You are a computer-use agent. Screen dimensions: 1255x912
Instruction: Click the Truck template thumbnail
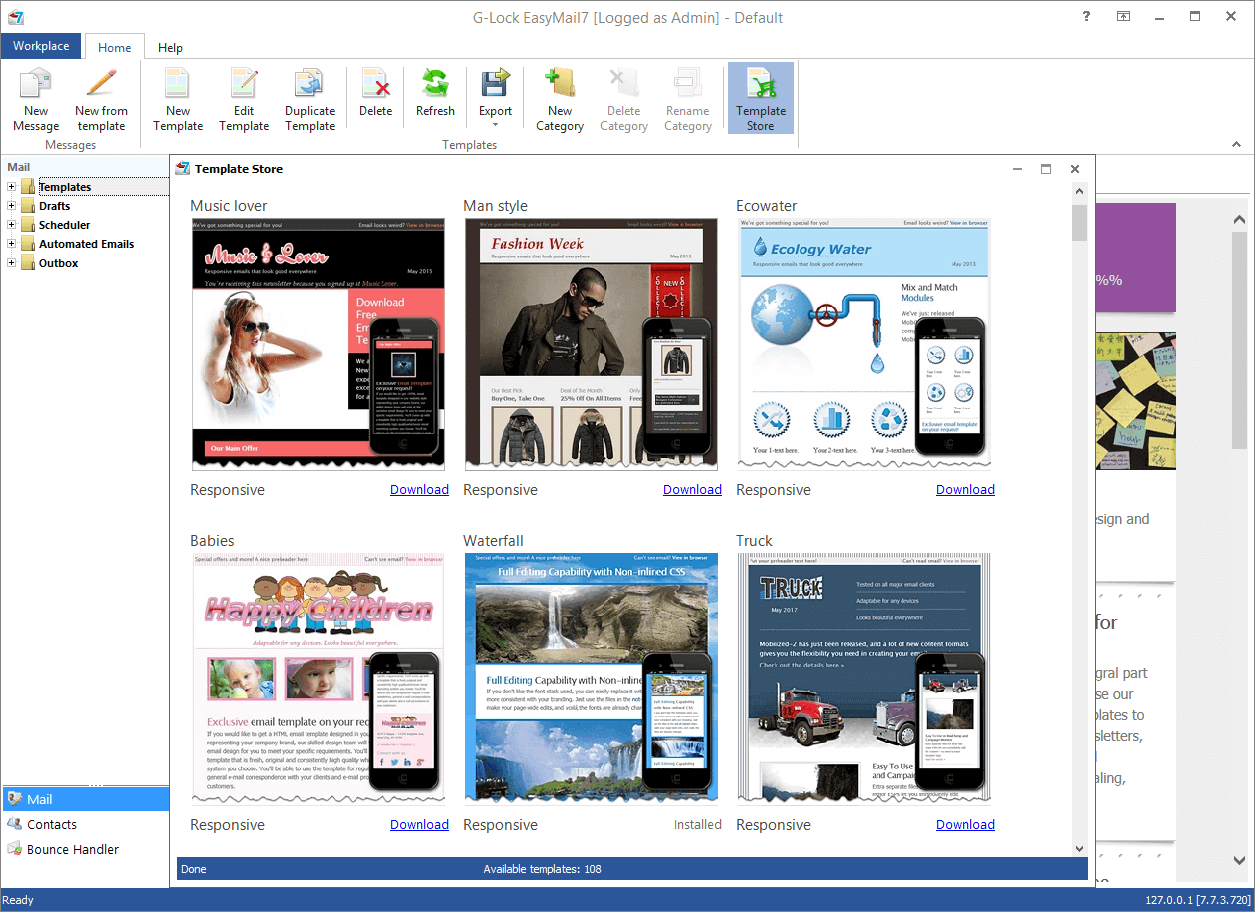coord(864,678)
